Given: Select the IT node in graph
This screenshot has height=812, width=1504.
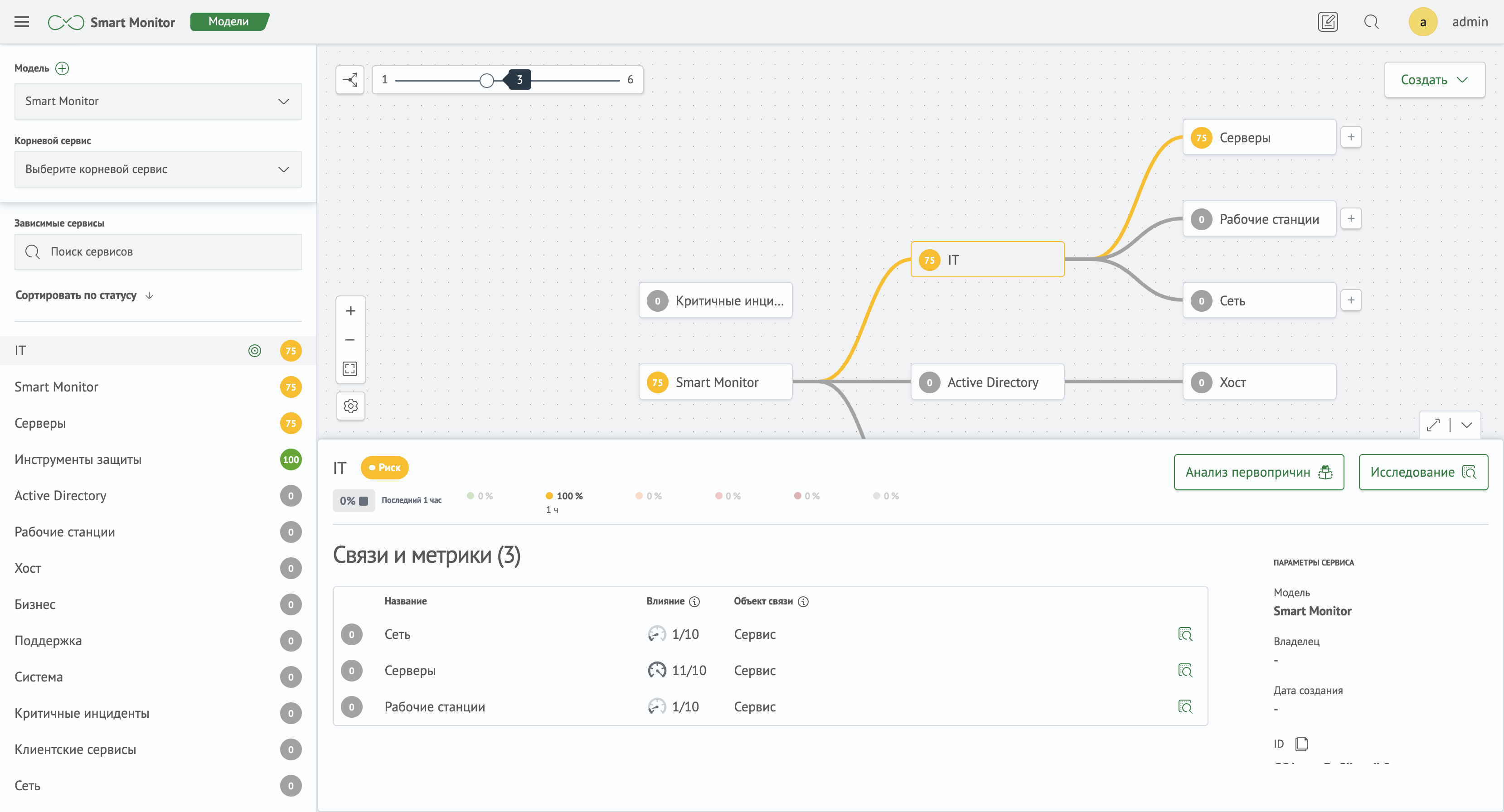Looking at the screenshot, I should click(x=987, y=259).
